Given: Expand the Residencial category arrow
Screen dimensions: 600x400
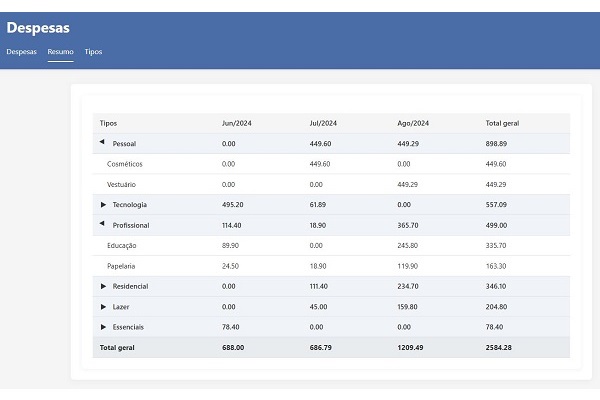Looking at the screenshot, I should [x=103, y=286].
